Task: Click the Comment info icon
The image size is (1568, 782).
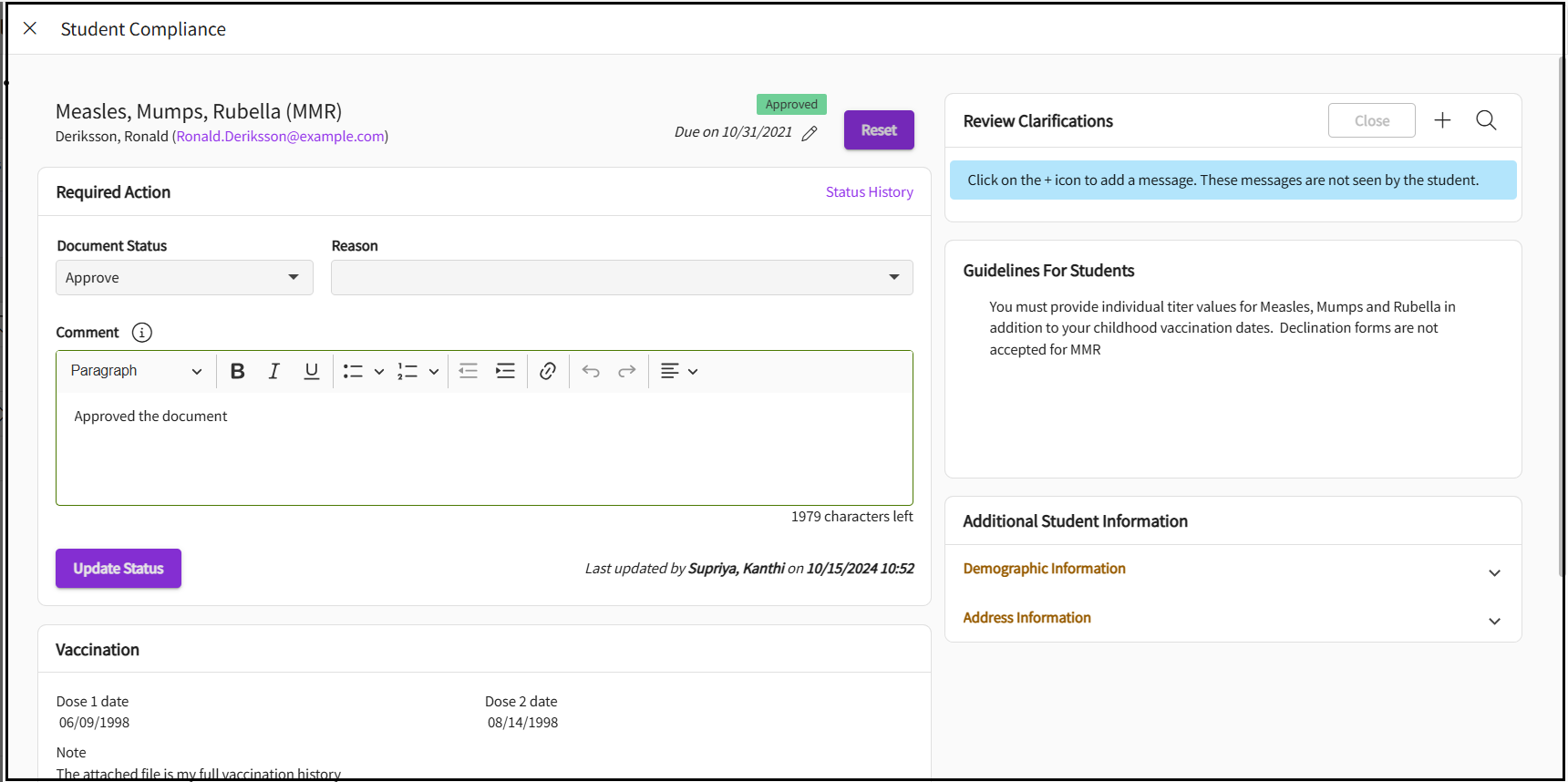Action: point(142,333)
